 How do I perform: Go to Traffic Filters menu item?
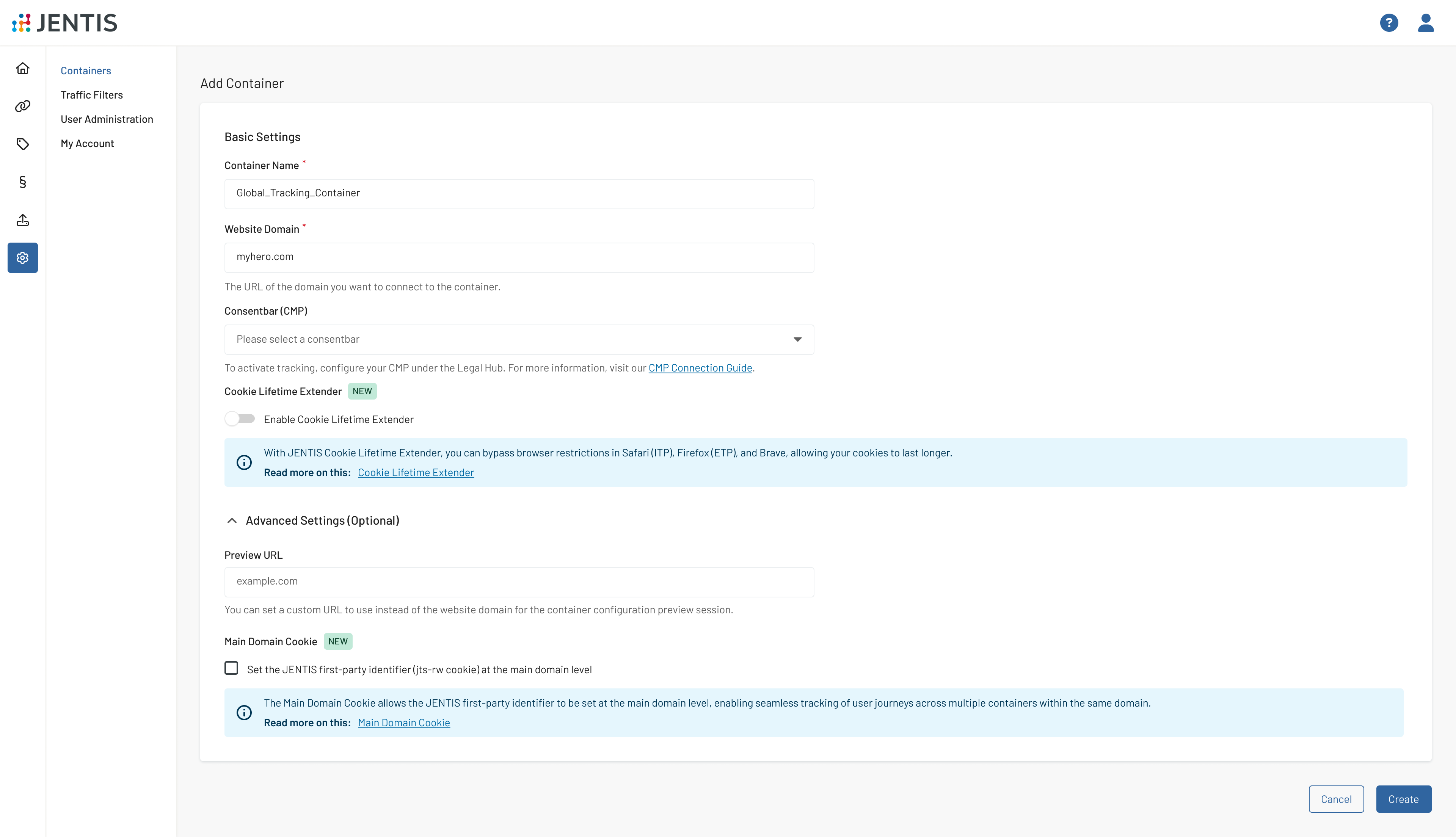[91, 95]
